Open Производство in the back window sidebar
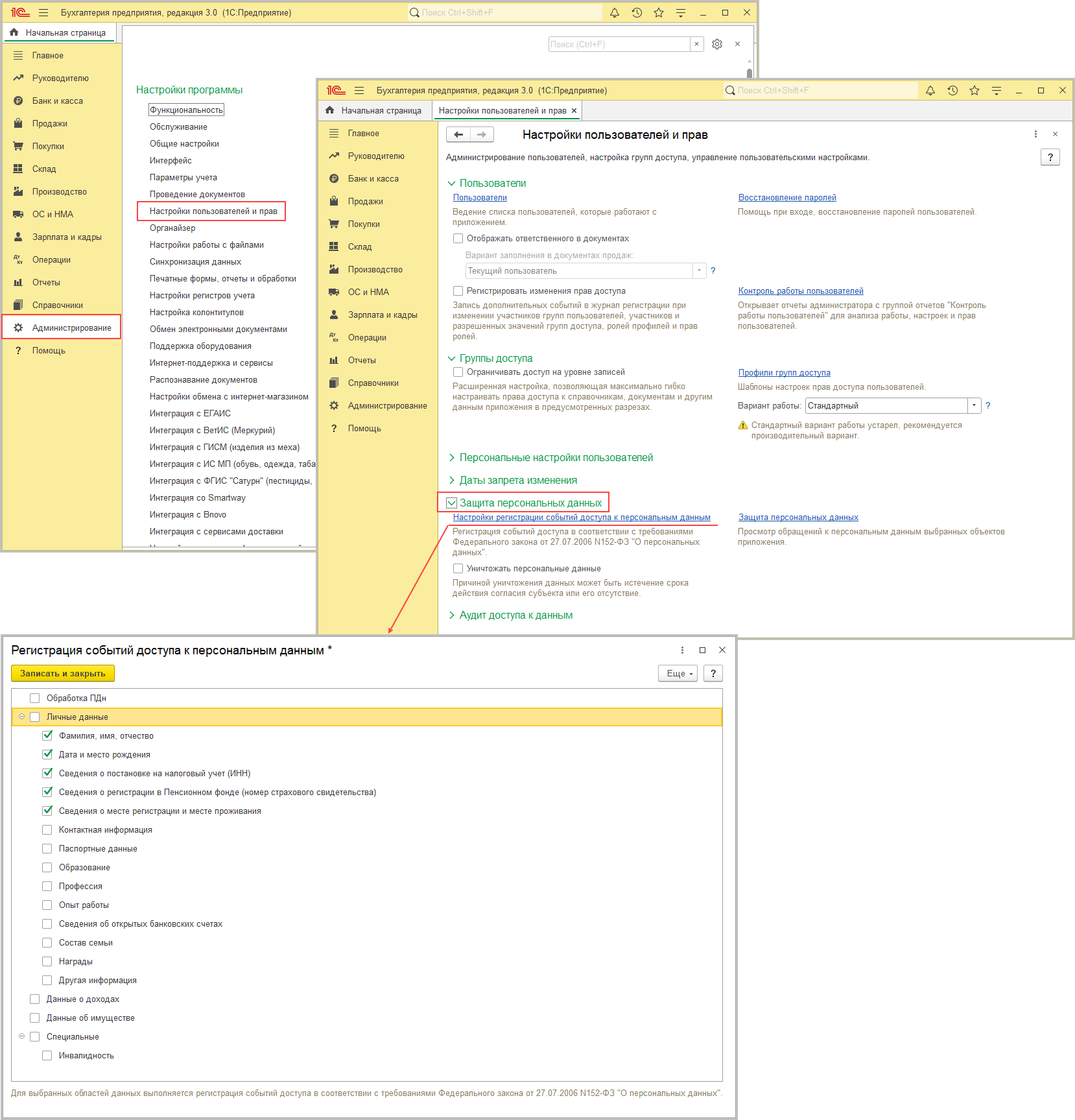This screenshot has width=1075, height=1120. coord(59,192)
